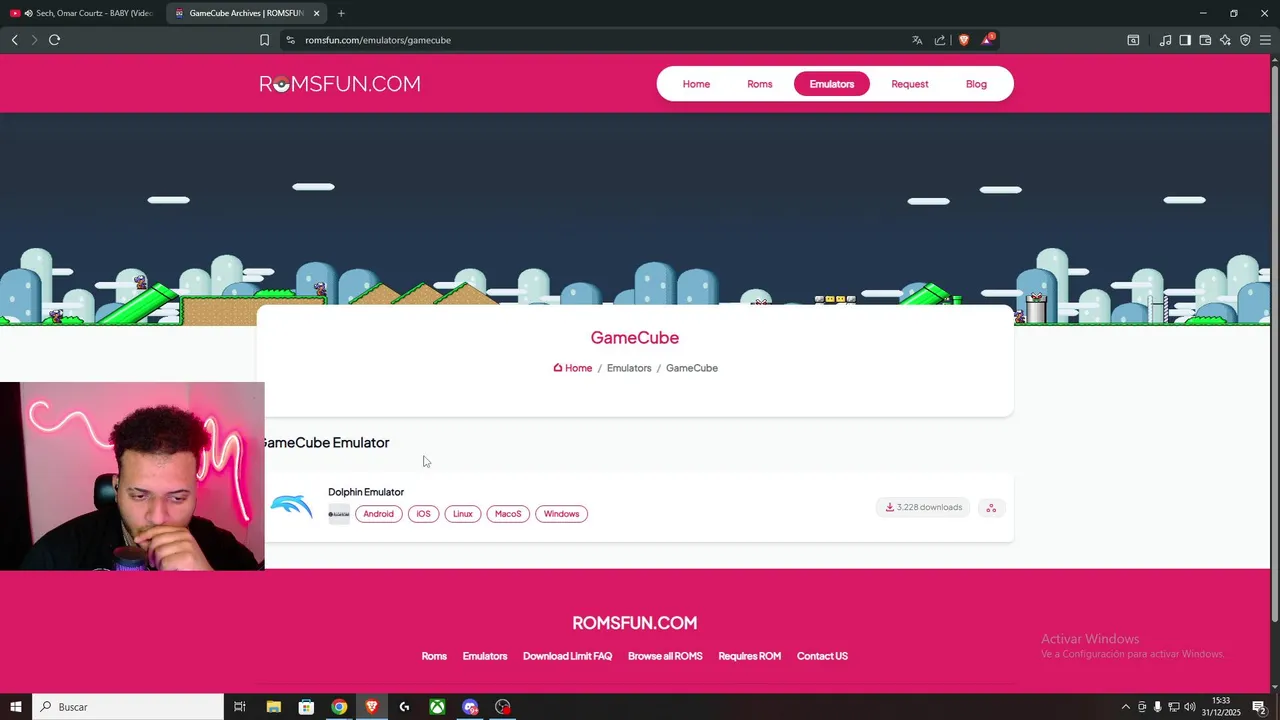Screen dimensions: 1280x720
Task: Open Discord from the taskbar
Action: tap(470, 707)
